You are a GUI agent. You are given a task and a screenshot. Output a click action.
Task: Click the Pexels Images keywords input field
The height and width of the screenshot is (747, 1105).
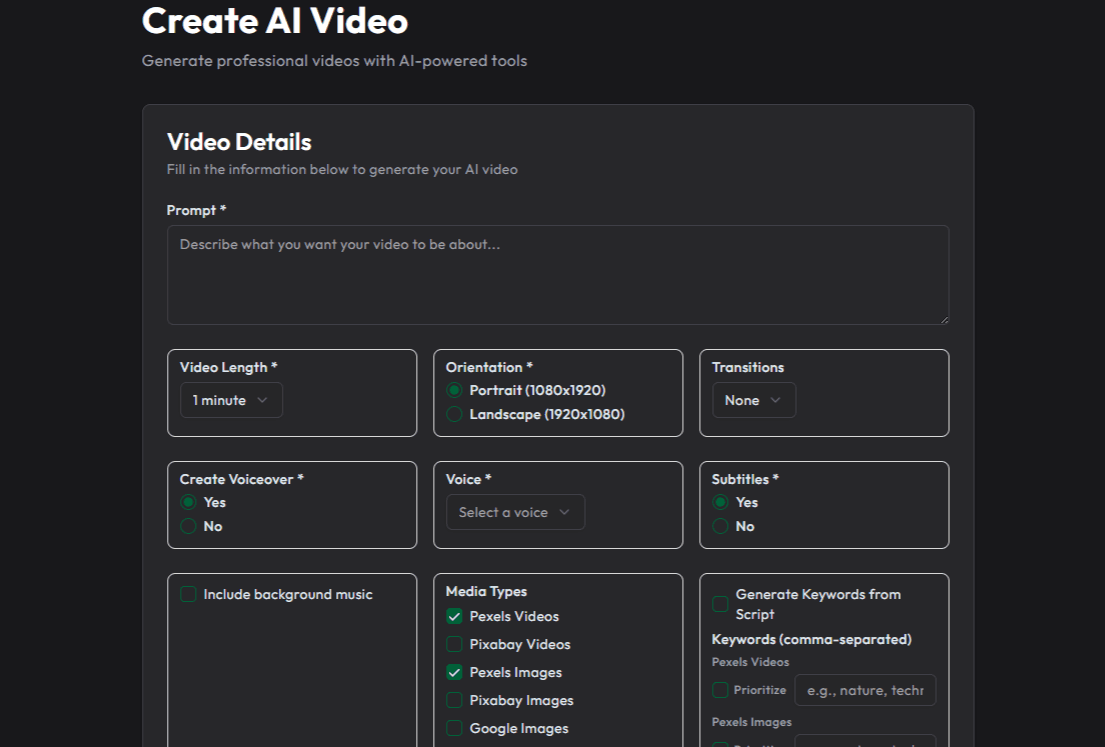point(865,744)
